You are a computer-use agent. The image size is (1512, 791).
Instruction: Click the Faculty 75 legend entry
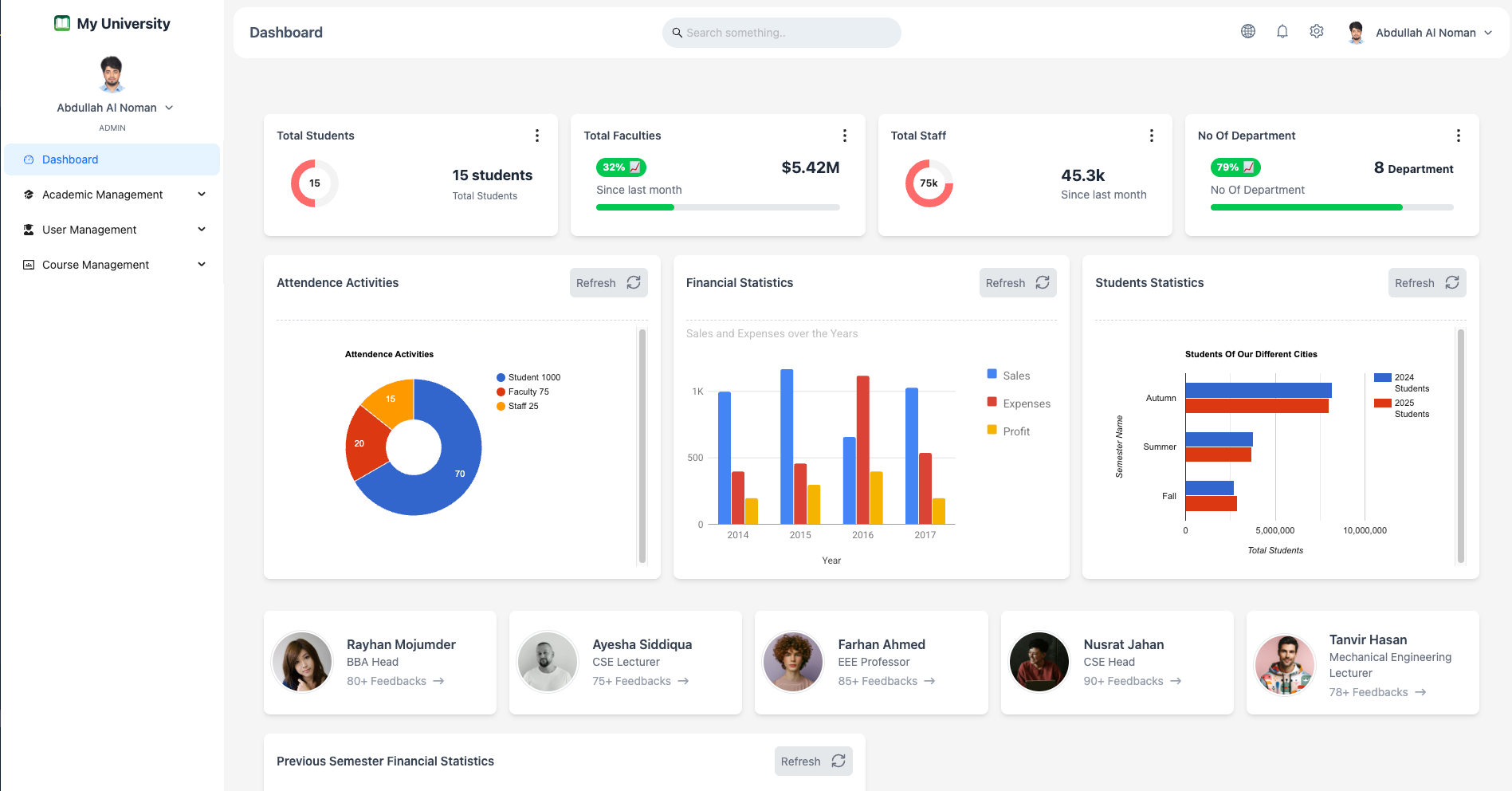[x=523, y=392]
